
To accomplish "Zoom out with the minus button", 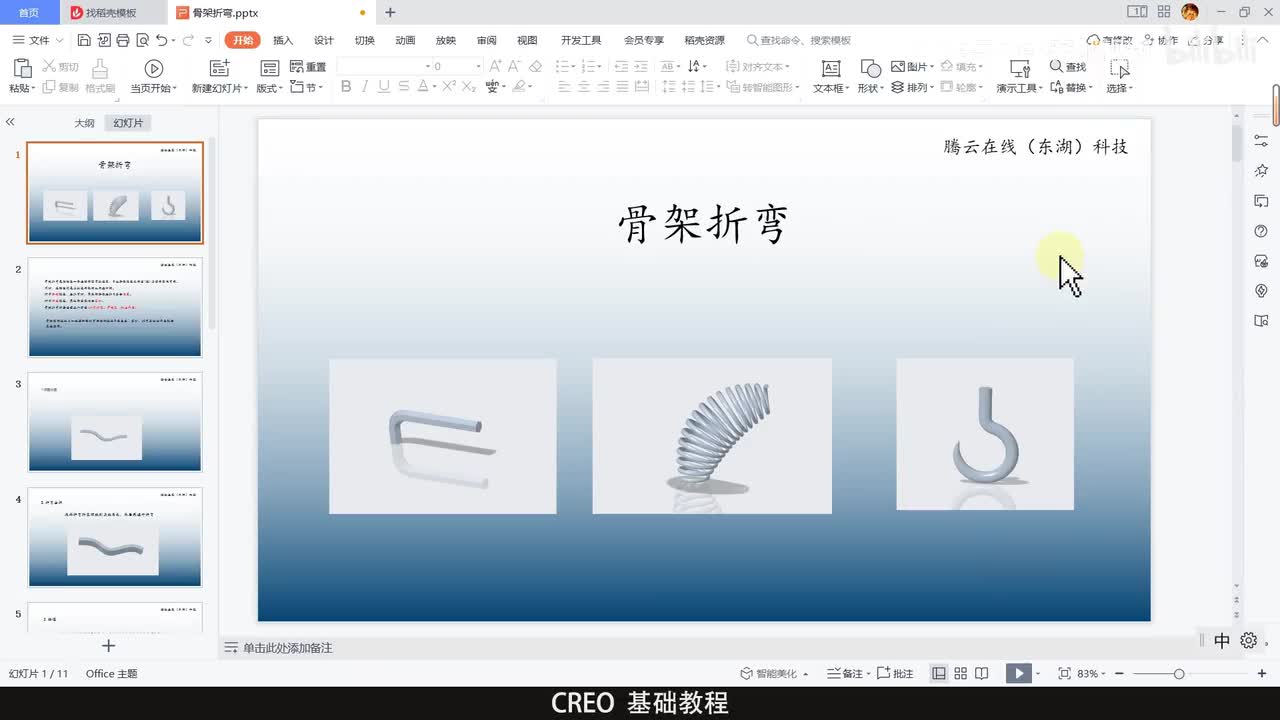I will tap(1120, 674).
